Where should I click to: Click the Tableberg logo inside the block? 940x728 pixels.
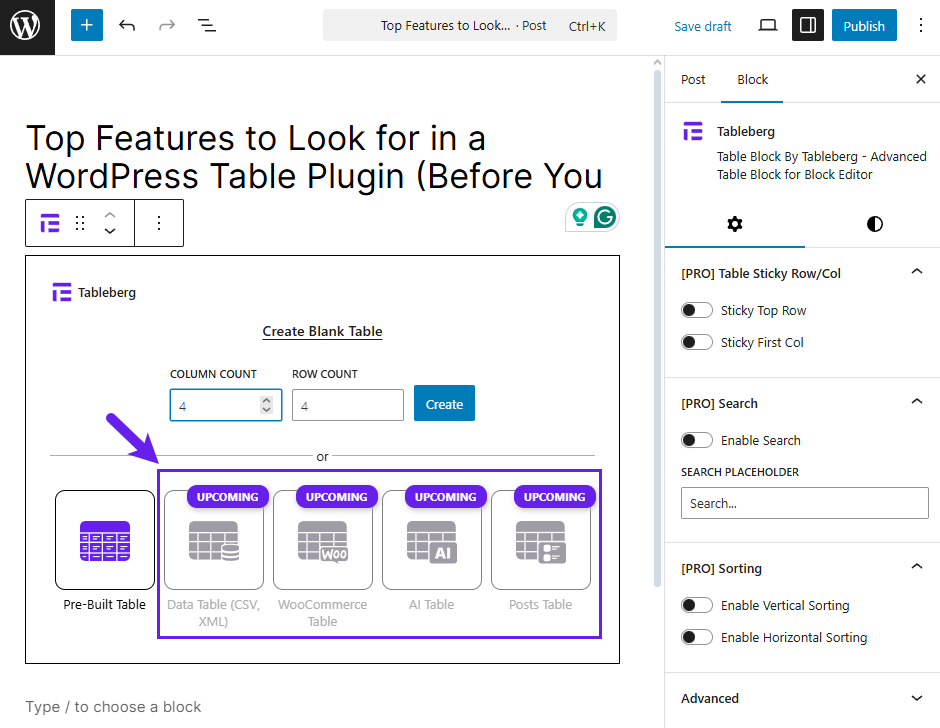coord(62,292)
